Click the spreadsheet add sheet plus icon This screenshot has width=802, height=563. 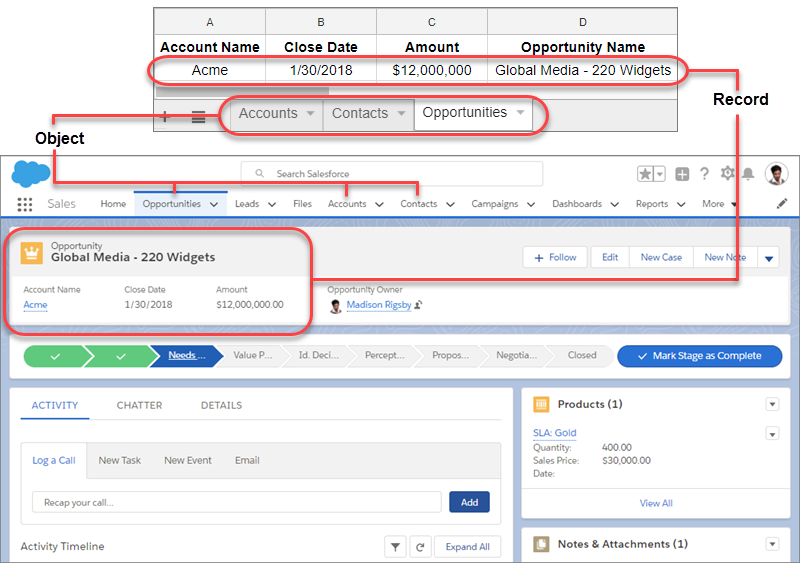pos(165,116)
